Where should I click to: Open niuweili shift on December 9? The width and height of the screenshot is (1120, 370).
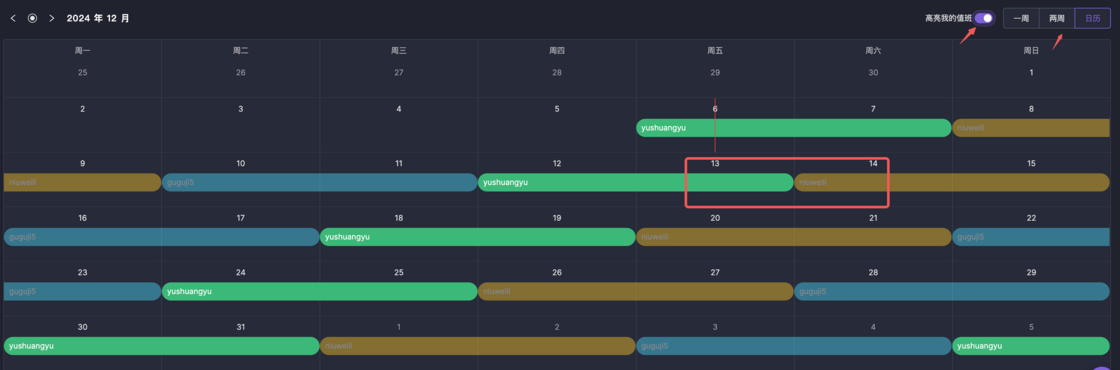click(x=82, y=182)
